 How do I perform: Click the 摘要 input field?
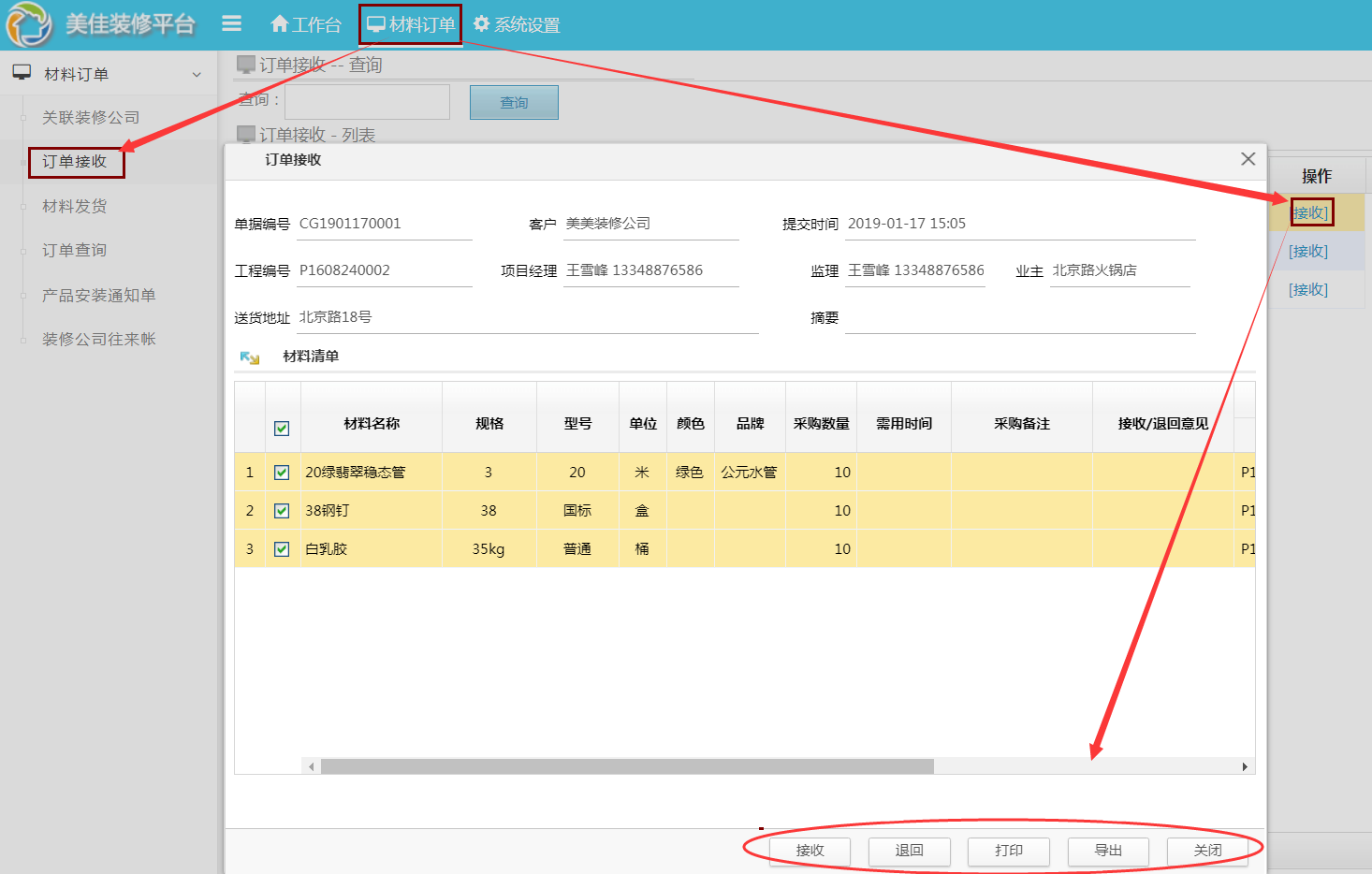(x=1019, y=318)
